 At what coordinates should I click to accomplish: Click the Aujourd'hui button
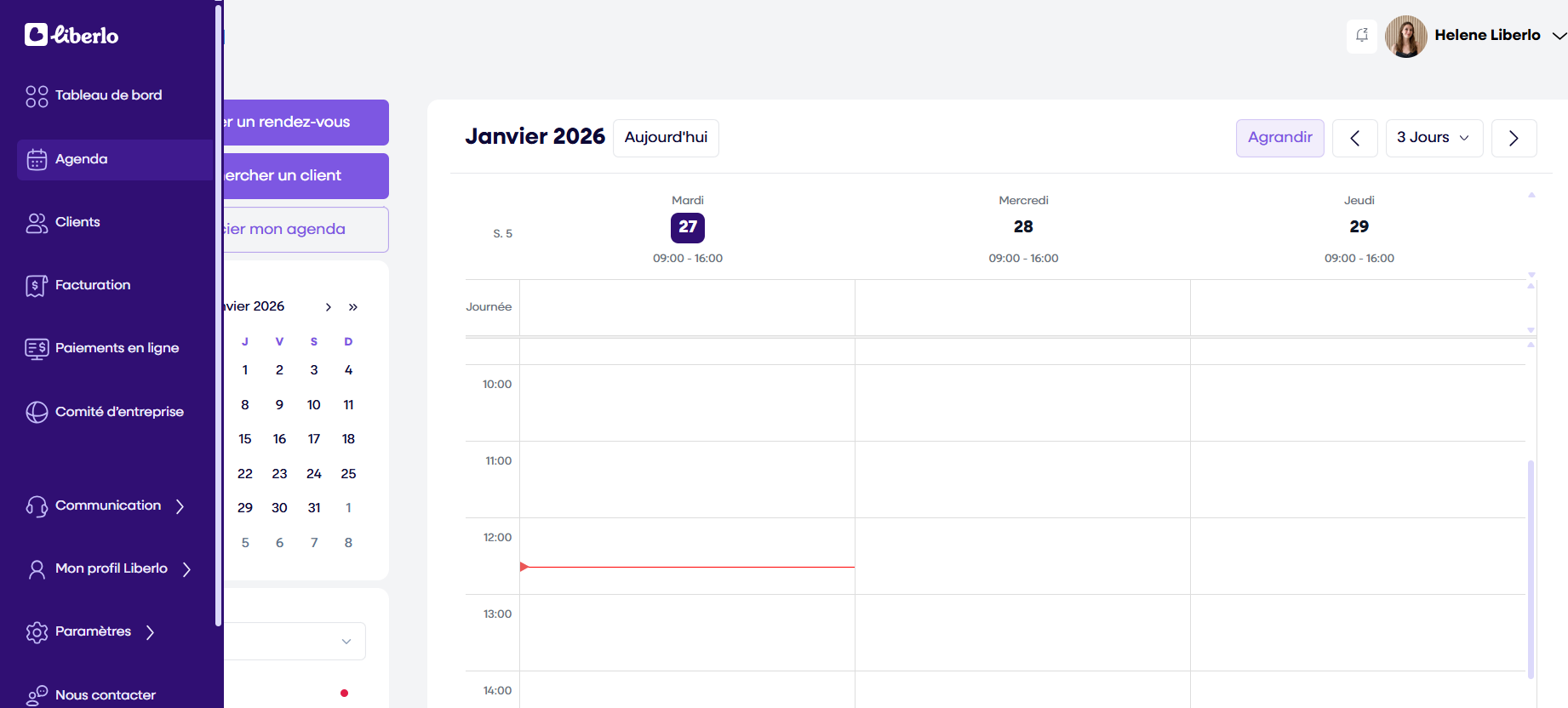pos(666,138)
